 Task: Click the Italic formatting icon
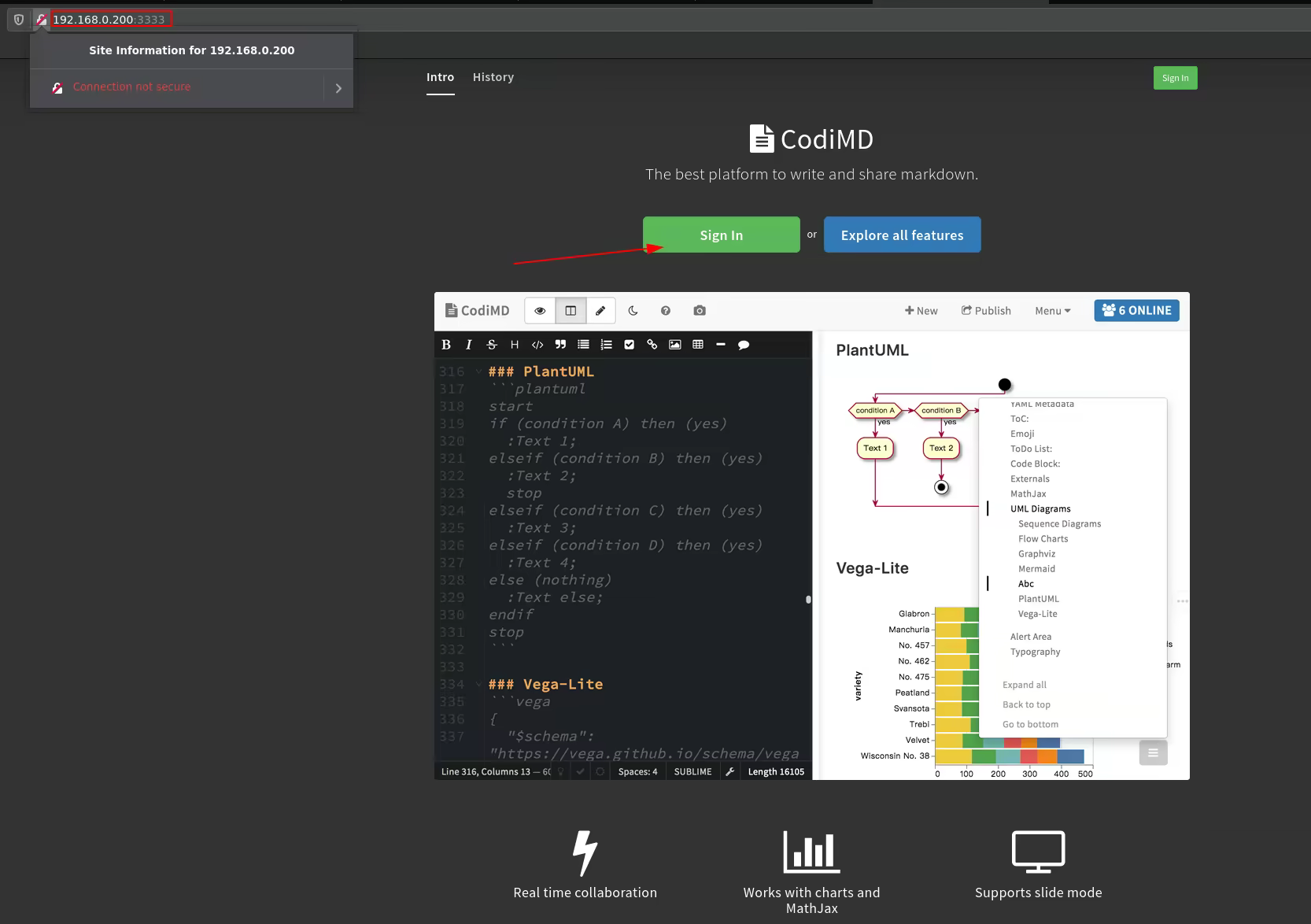pos(468,345)
